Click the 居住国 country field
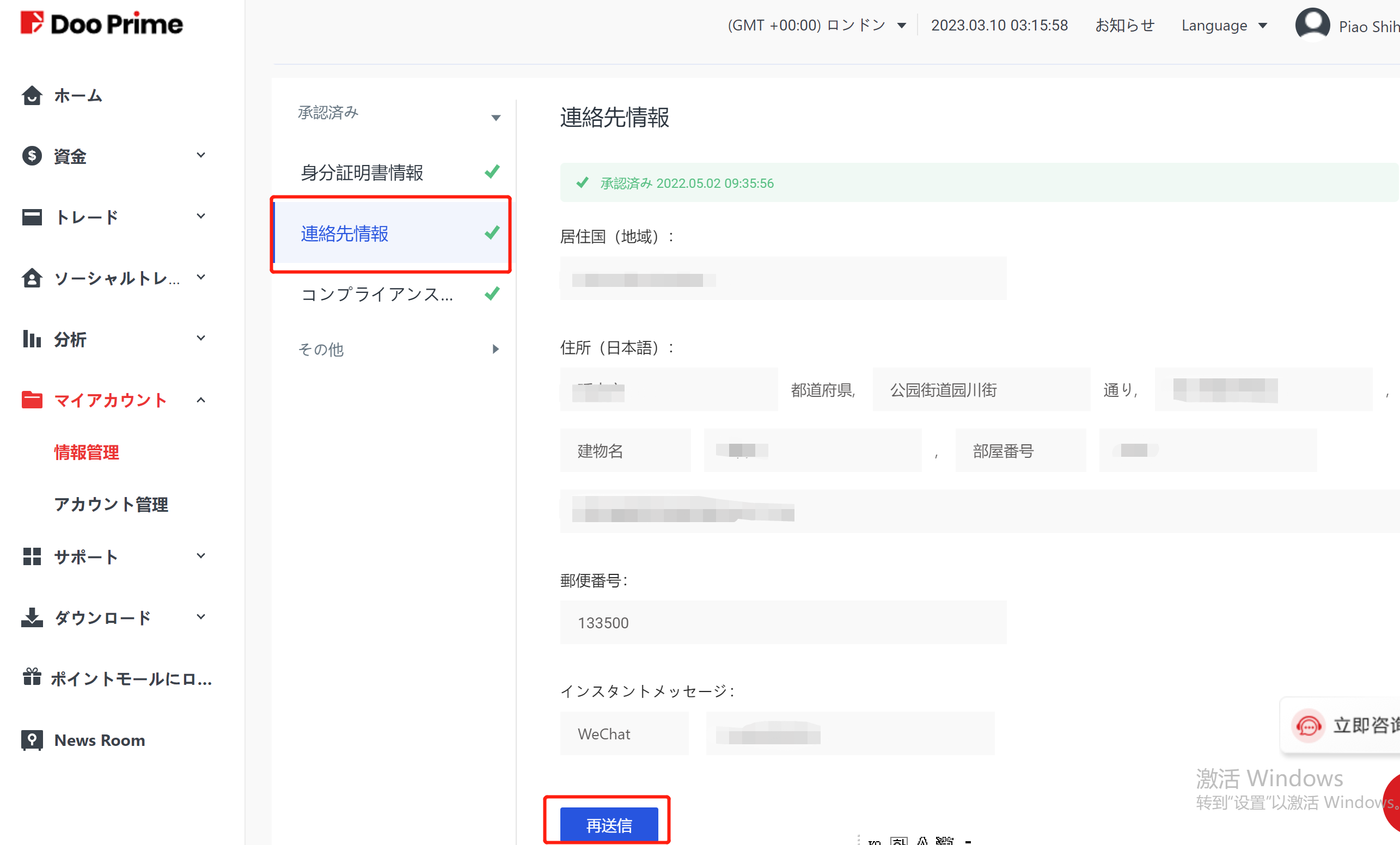This screenshot has width=1400, height=845. pos(783,278)
